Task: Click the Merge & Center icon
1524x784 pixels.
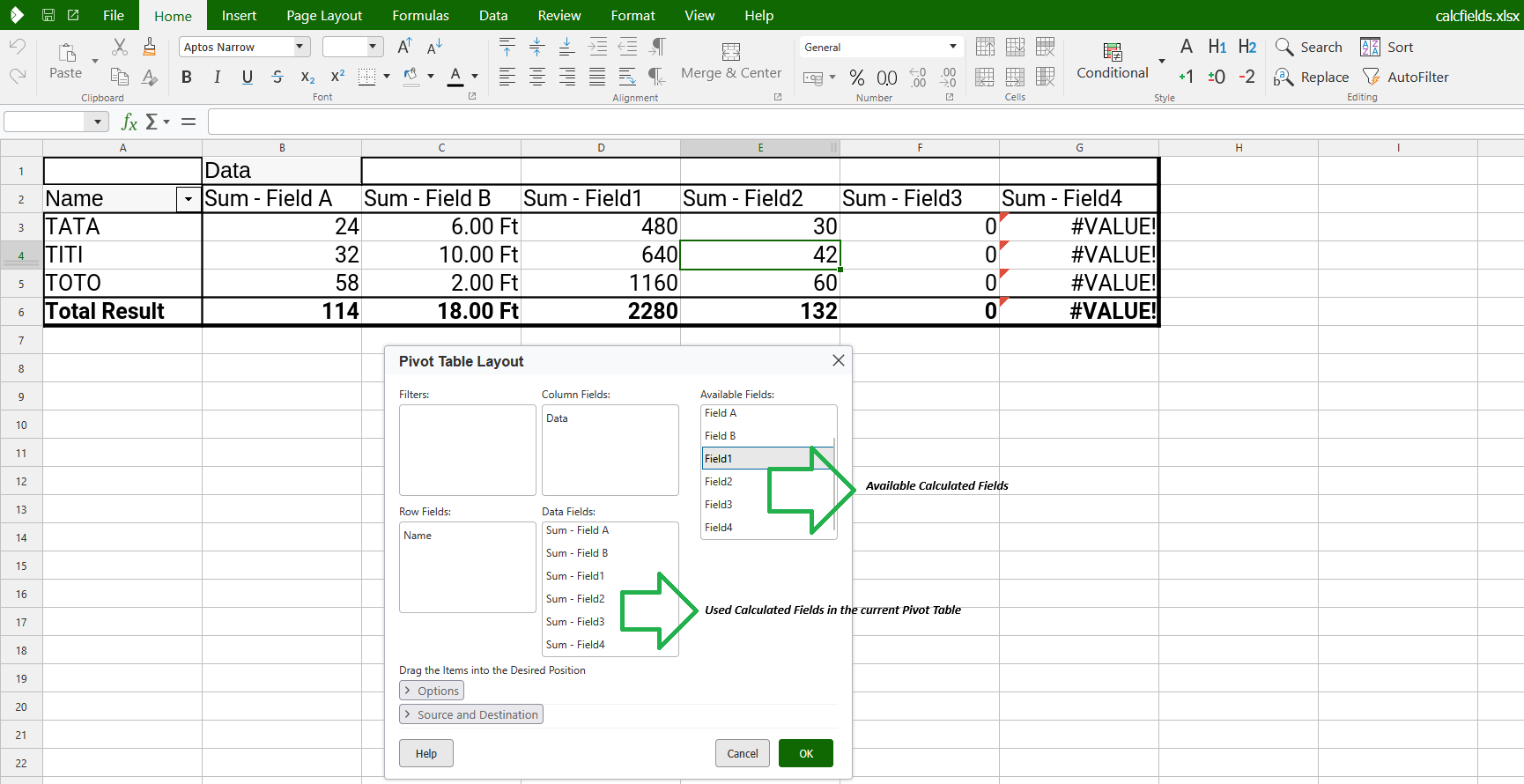Action: (730, 52)
